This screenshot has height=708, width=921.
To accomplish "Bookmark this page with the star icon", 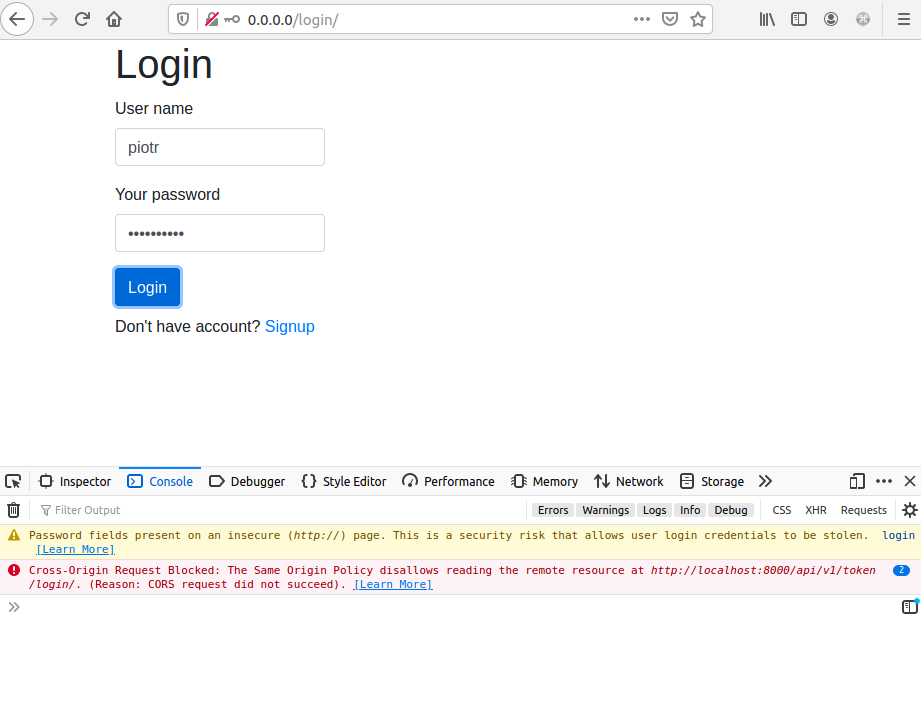I will point(698,19).
